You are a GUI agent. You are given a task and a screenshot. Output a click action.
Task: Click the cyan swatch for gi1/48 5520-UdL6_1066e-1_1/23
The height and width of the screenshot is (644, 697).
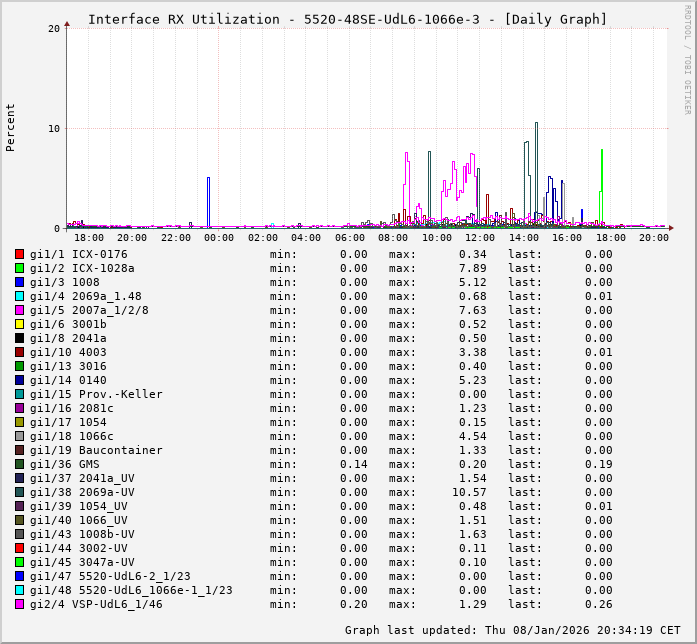point(19,590)
